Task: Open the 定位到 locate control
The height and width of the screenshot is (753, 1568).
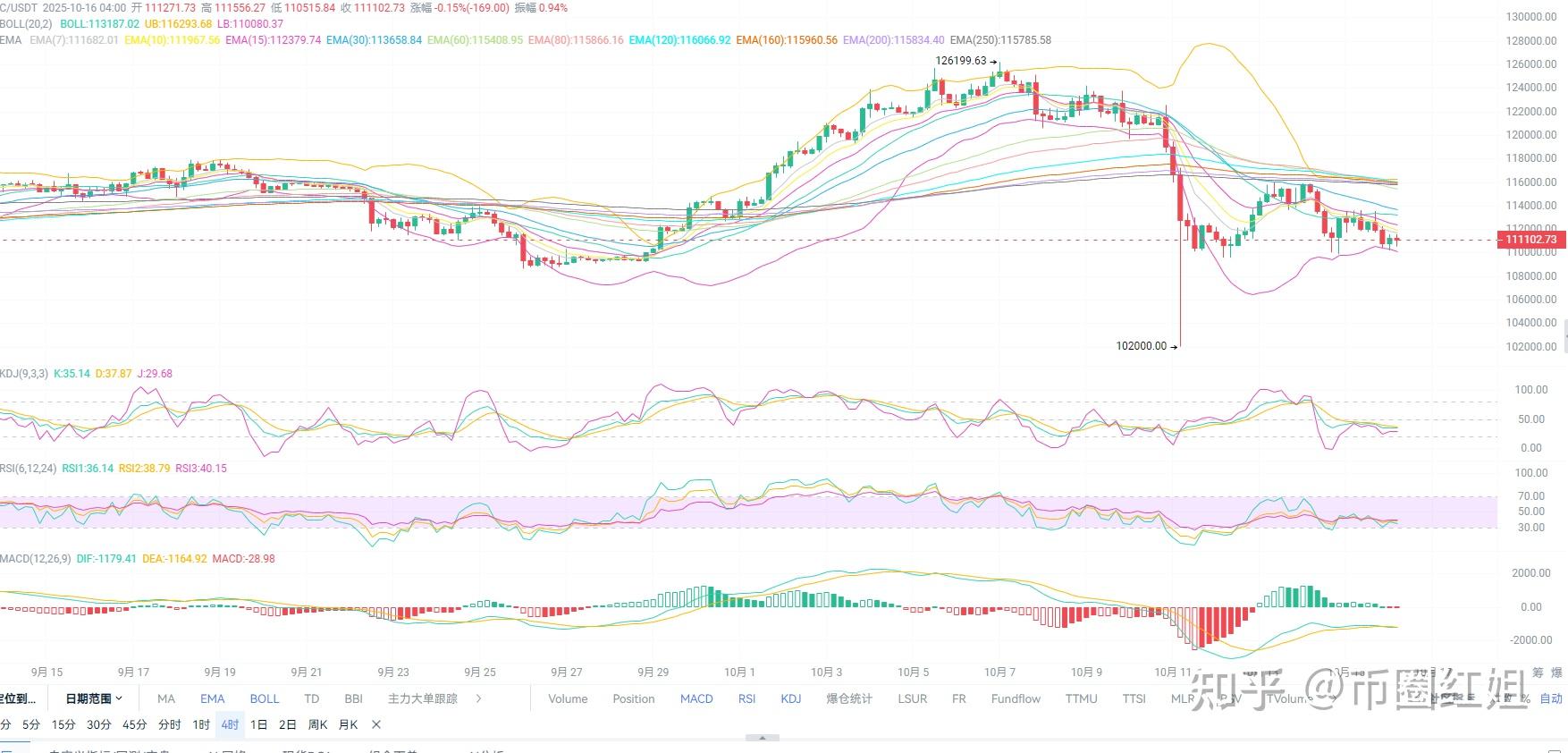Action: click(18, 698)
